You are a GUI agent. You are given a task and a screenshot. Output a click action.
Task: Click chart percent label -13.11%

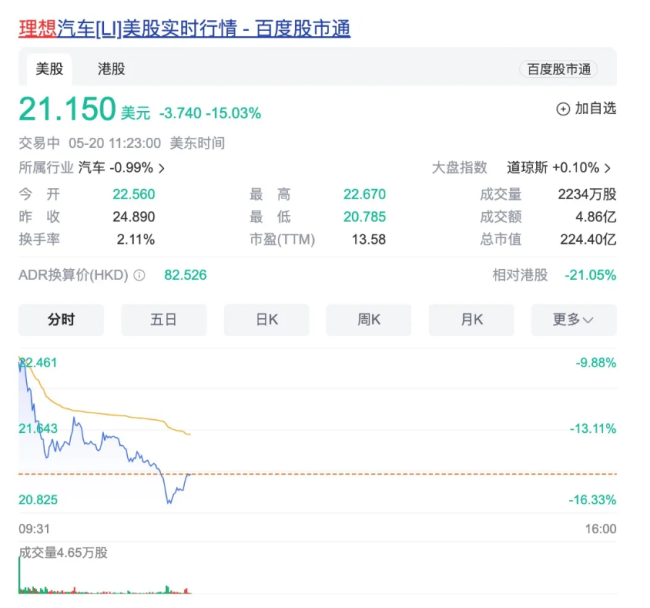click(593, 429)
